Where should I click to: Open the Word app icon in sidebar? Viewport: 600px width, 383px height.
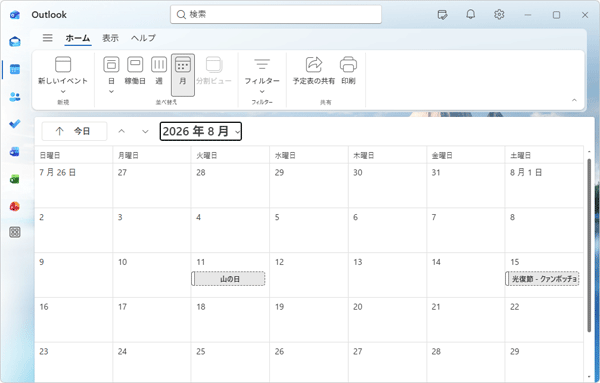click(x=15, y=152)
